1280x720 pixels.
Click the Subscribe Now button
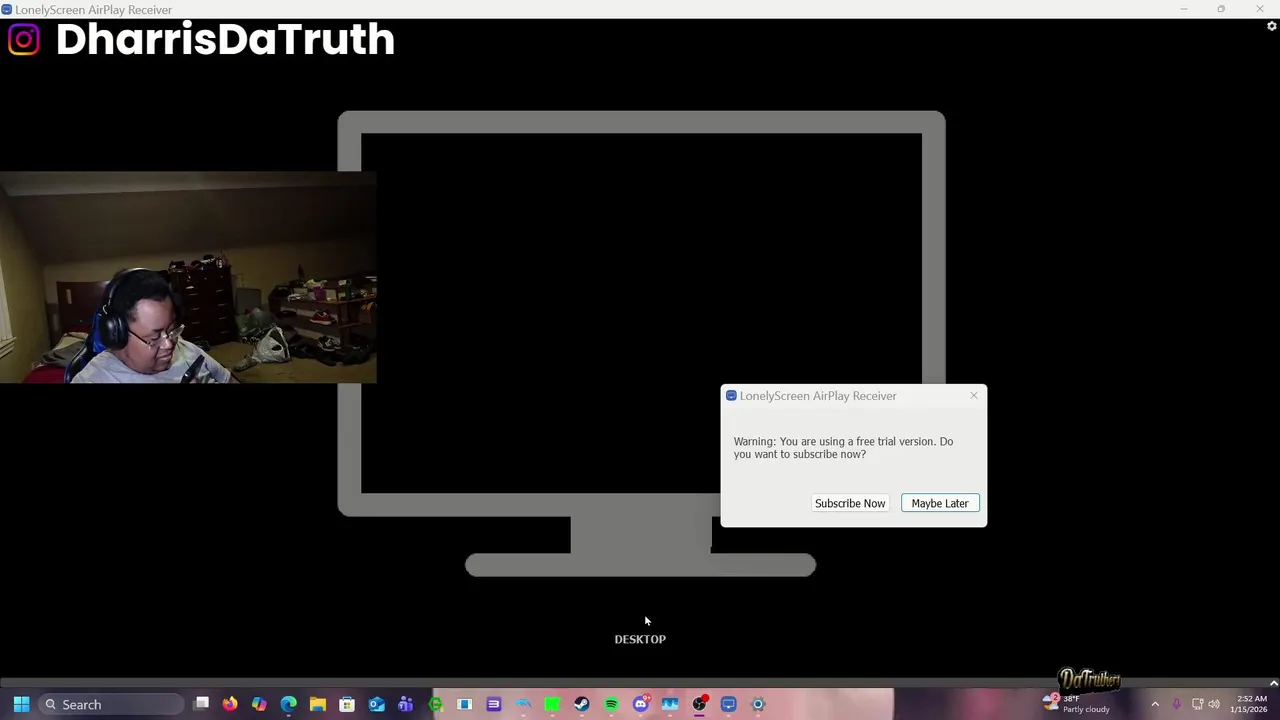point(850,503)
